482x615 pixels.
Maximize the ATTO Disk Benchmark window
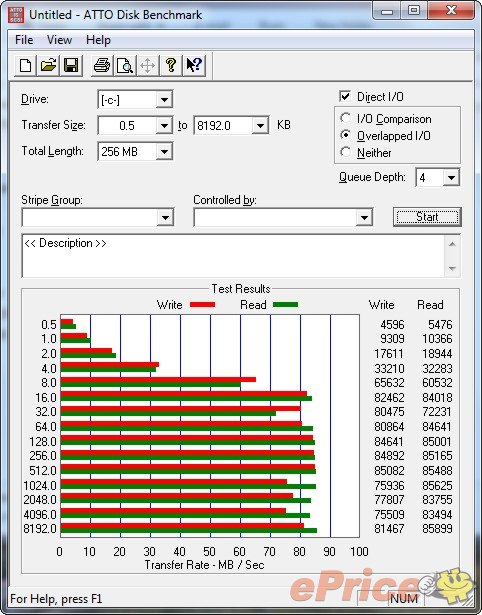click(414, 11)
